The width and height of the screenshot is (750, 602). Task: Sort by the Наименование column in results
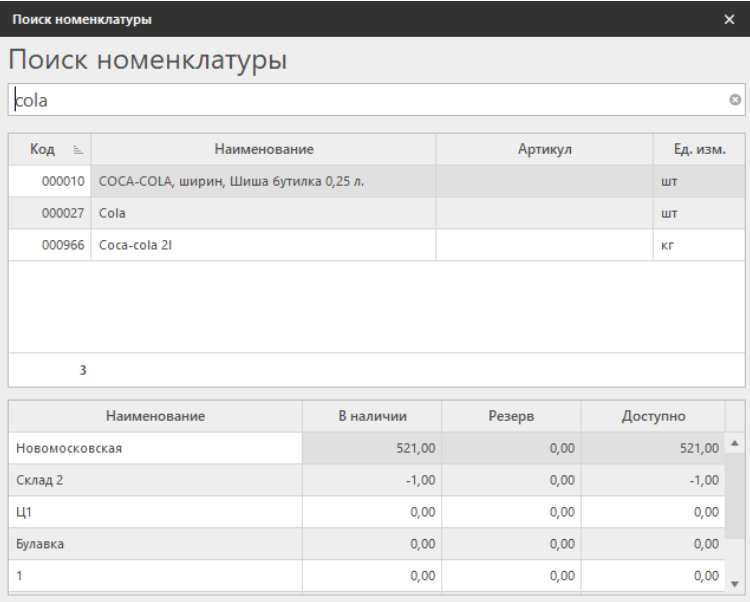coord(264,150)
